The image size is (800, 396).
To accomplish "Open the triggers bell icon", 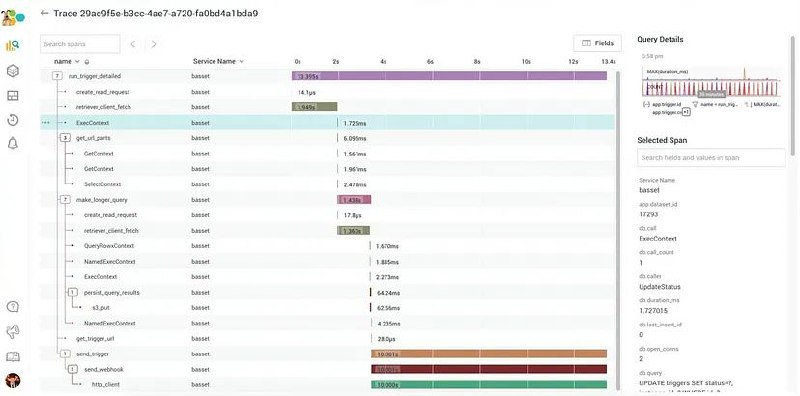I will coord(13,144).
